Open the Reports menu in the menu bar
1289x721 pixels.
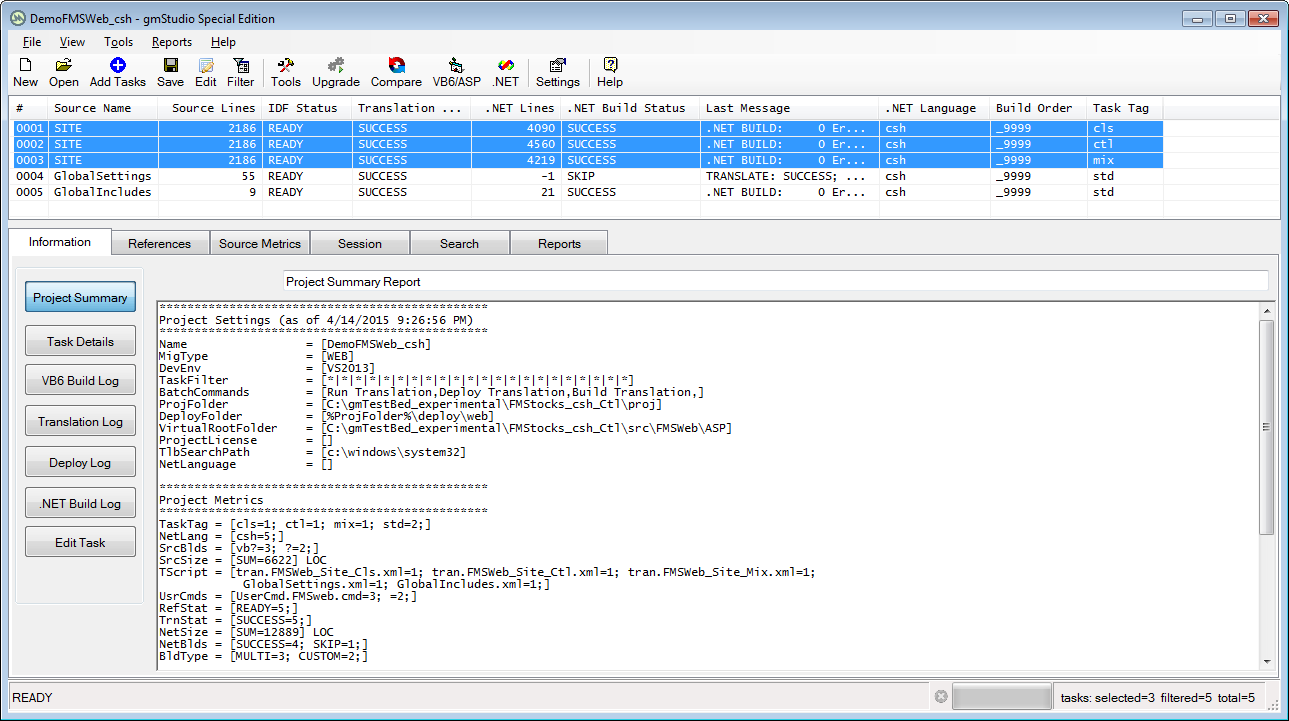tap(171, 42)
